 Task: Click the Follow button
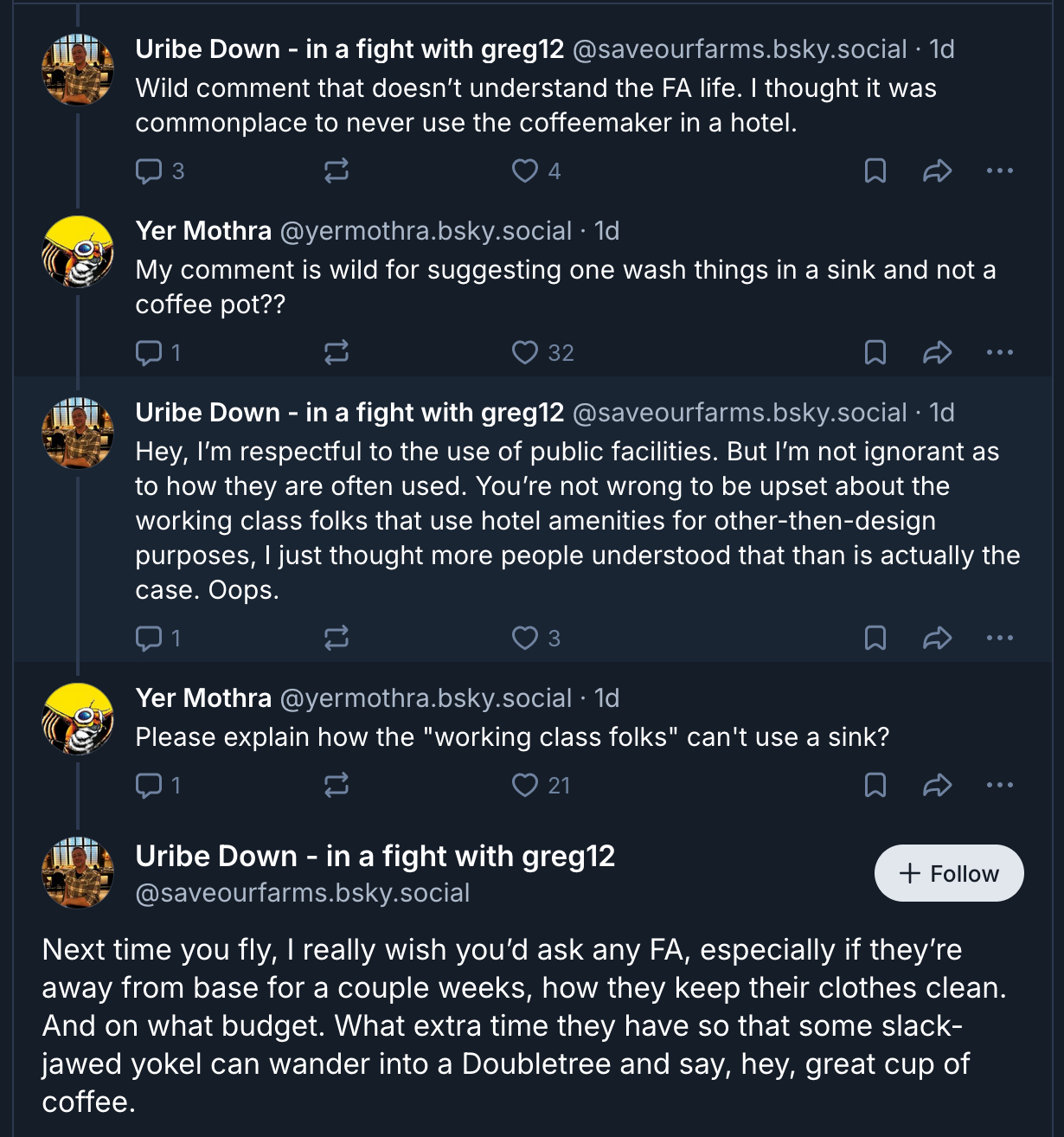click(x=949, y=873)
